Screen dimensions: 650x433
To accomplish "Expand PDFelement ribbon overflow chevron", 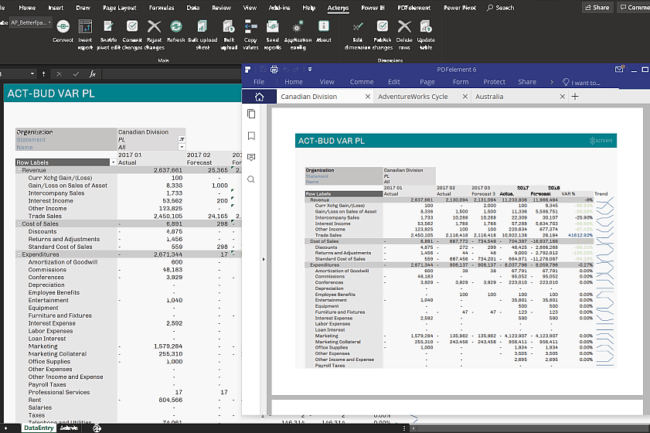I will [x=552, y=82].
